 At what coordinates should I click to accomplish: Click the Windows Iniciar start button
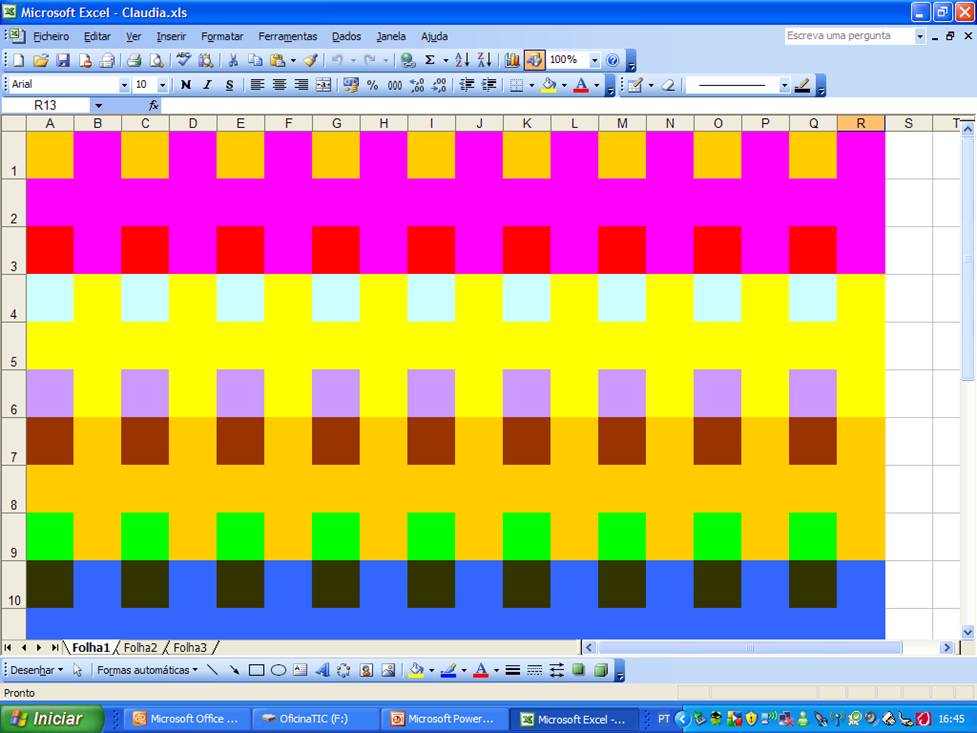[x=51, y=719]
